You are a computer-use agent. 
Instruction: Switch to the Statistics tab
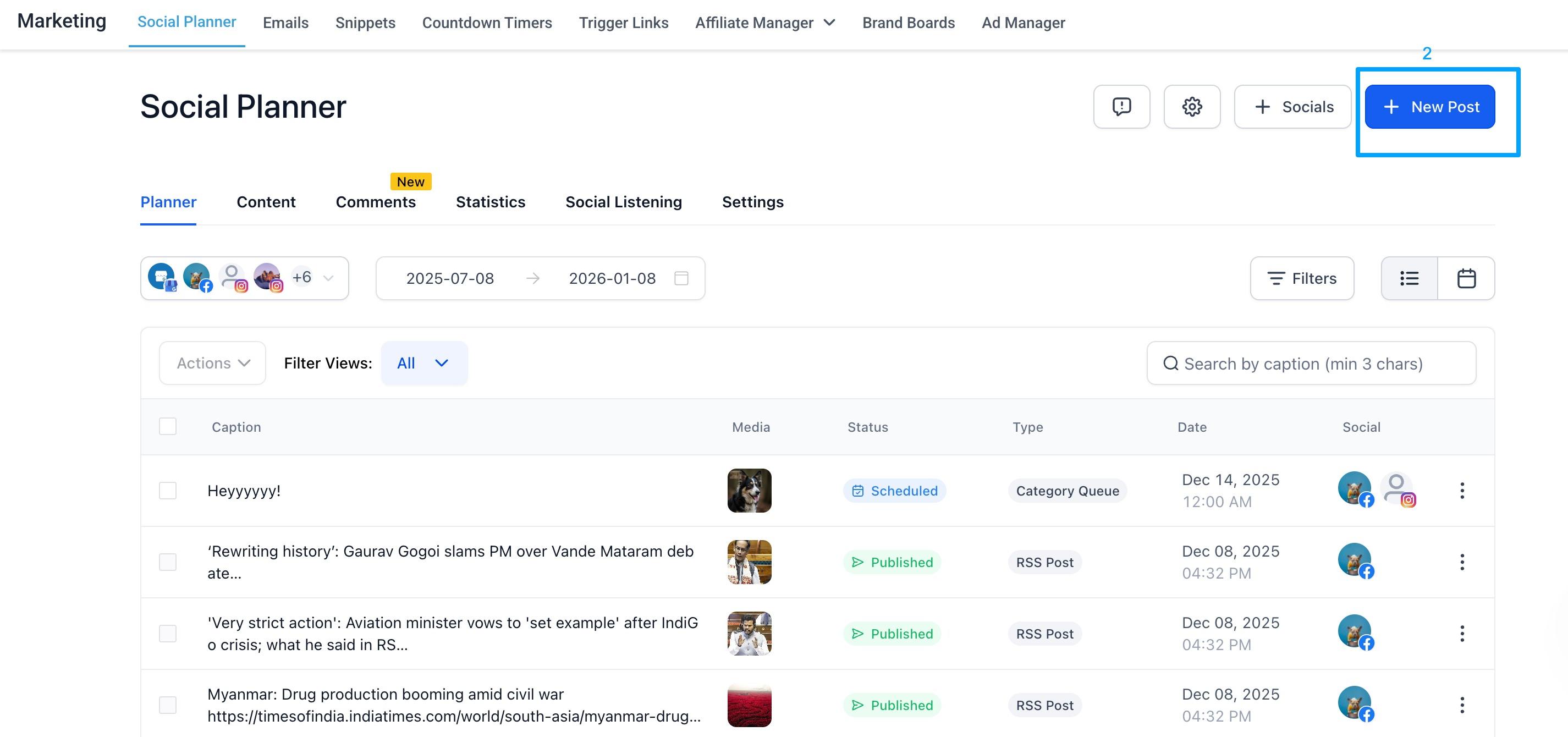point(490,202)
